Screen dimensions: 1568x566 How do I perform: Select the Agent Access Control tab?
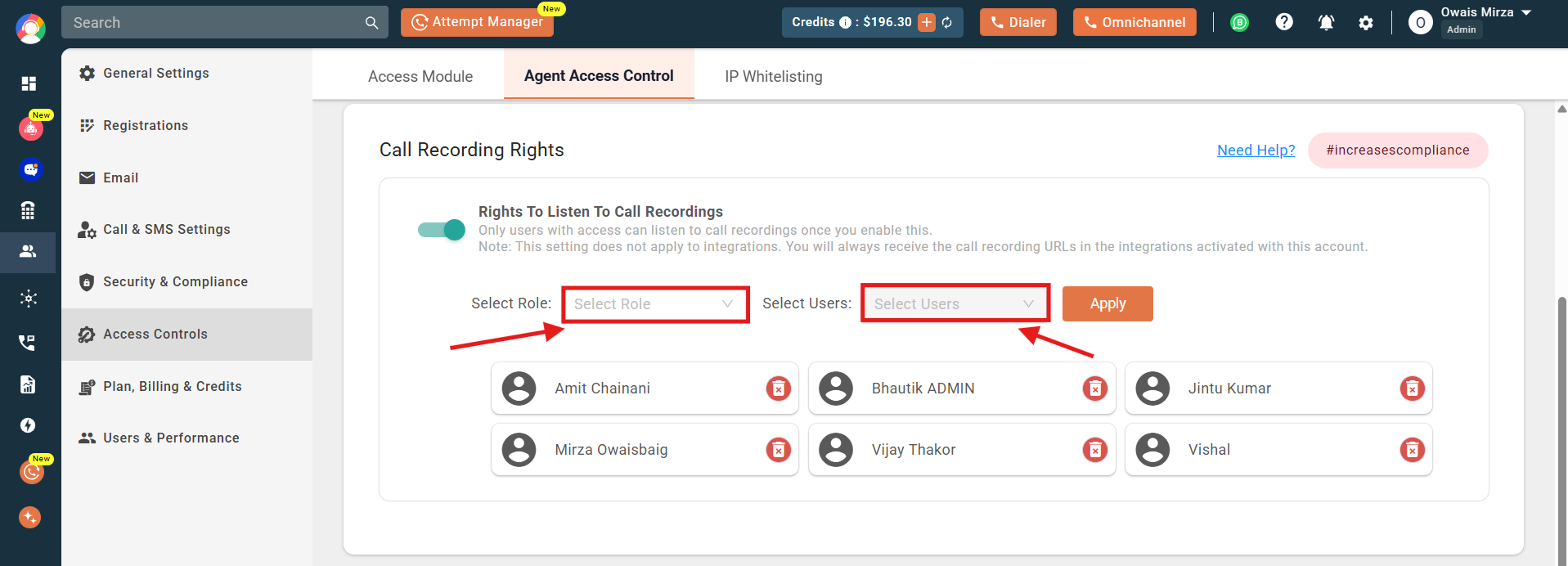(599, 75)
